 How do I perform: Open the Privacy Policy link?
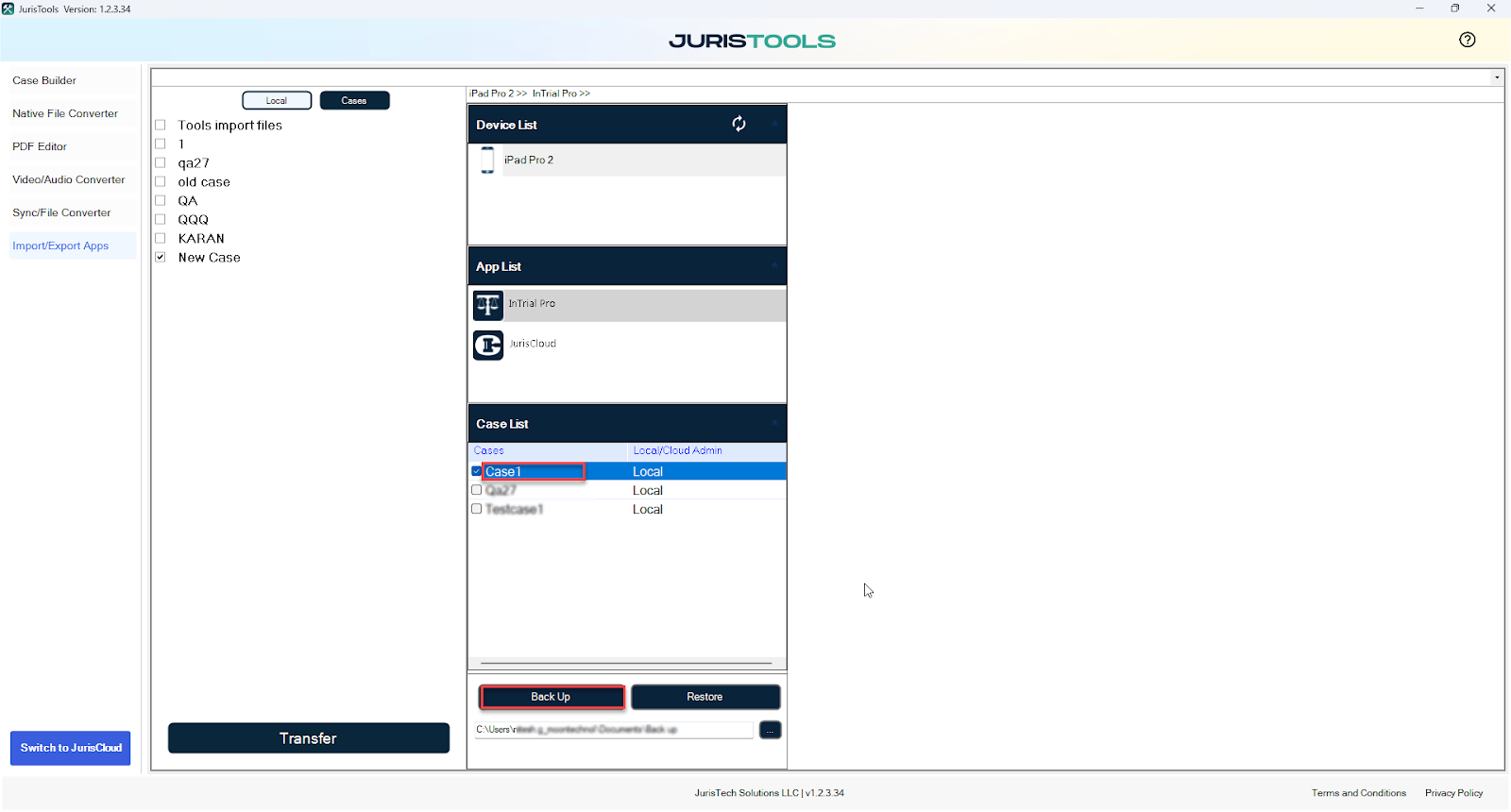[1453, 793]
